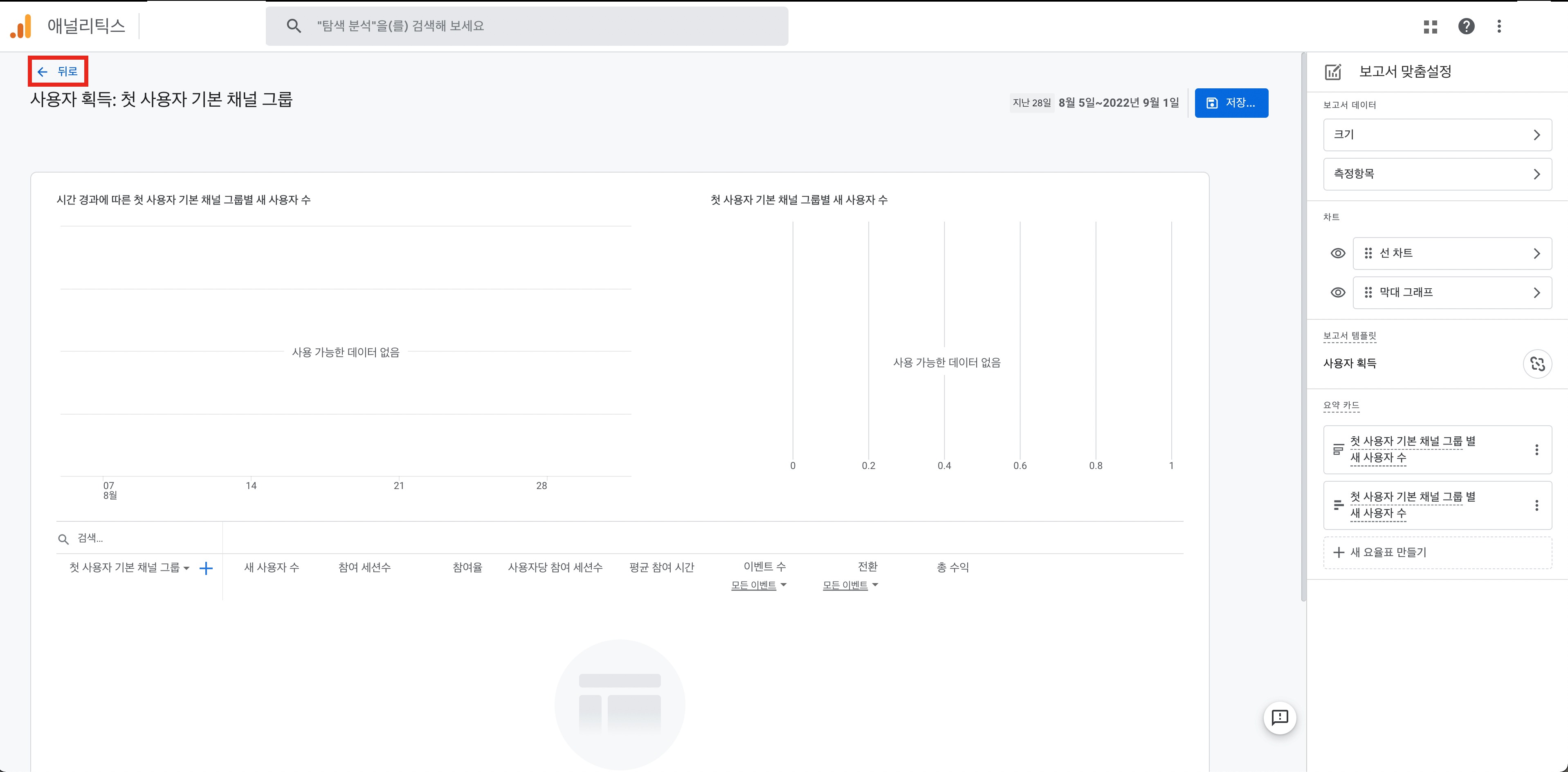Sort by 참여 세션수 column
Screen dimensions: 1568x772
pyautogui.click(x=364, y=568)
